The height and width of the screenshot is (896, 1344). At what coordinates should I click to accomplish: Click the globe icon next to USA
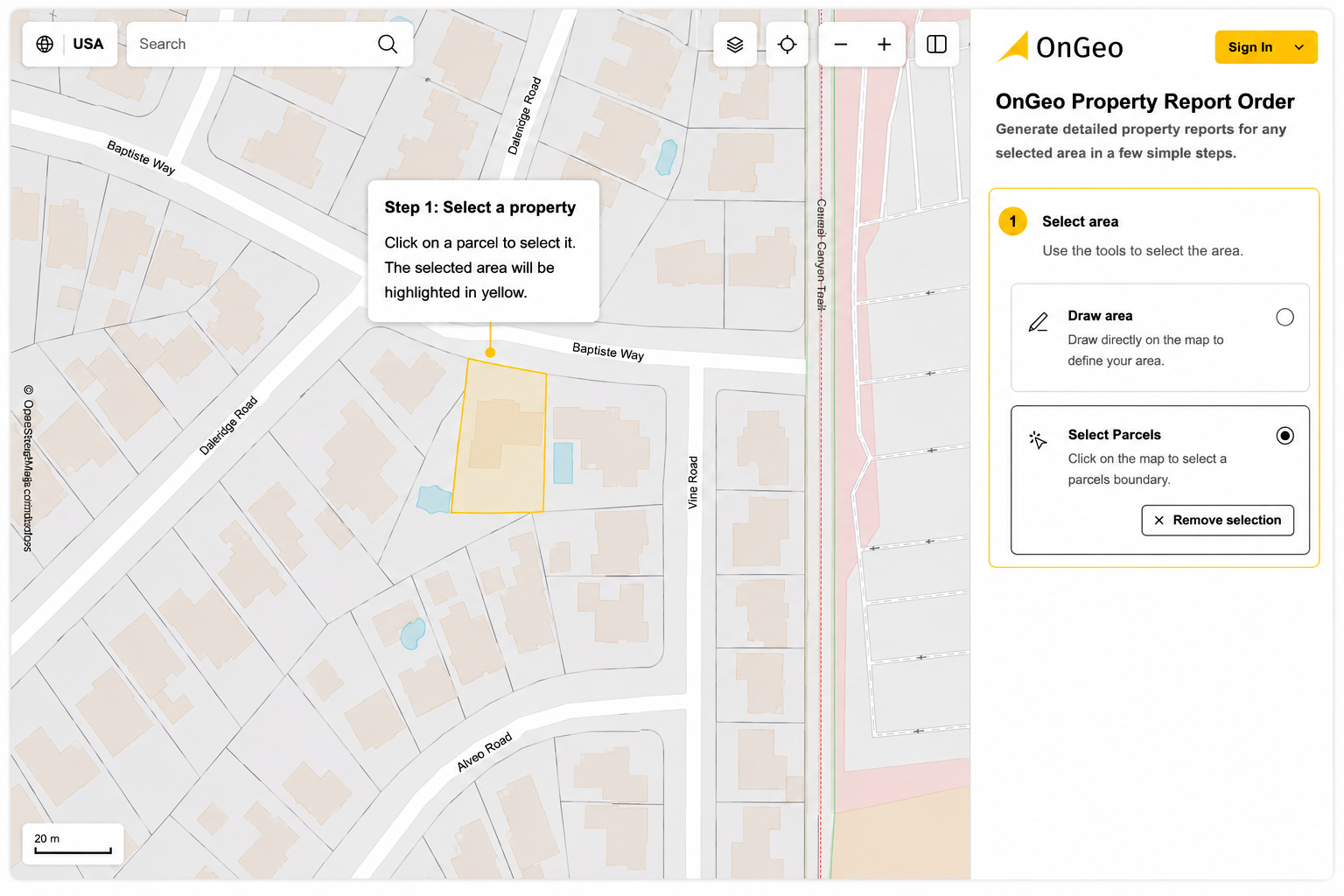(45, 44)
